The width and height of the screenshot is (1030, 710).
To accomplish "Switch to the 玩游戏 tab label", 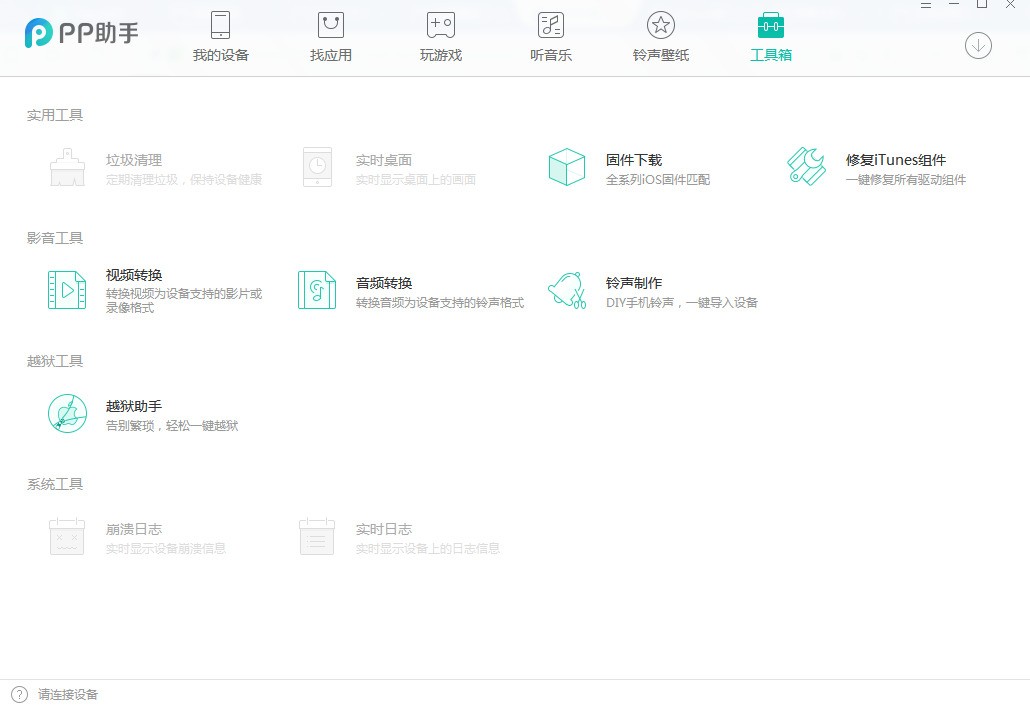I will (441, 55).
